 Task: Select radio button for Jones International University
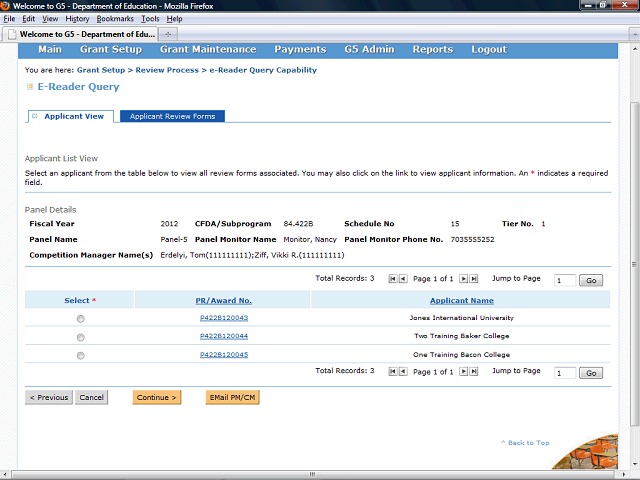pos(80,319)
